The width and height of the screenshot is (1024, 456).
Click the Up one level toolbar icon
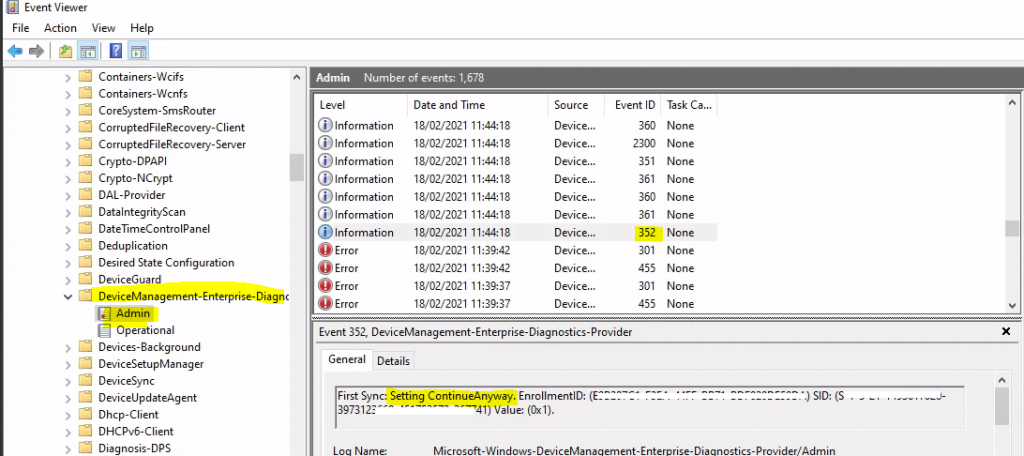(x=65, y=51)
